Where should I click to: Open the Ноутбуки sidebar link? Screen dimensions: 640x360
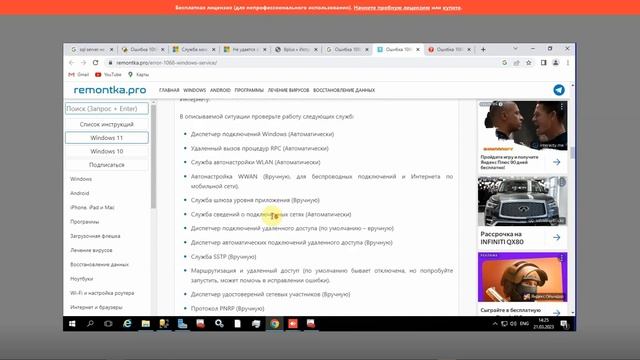82,279
